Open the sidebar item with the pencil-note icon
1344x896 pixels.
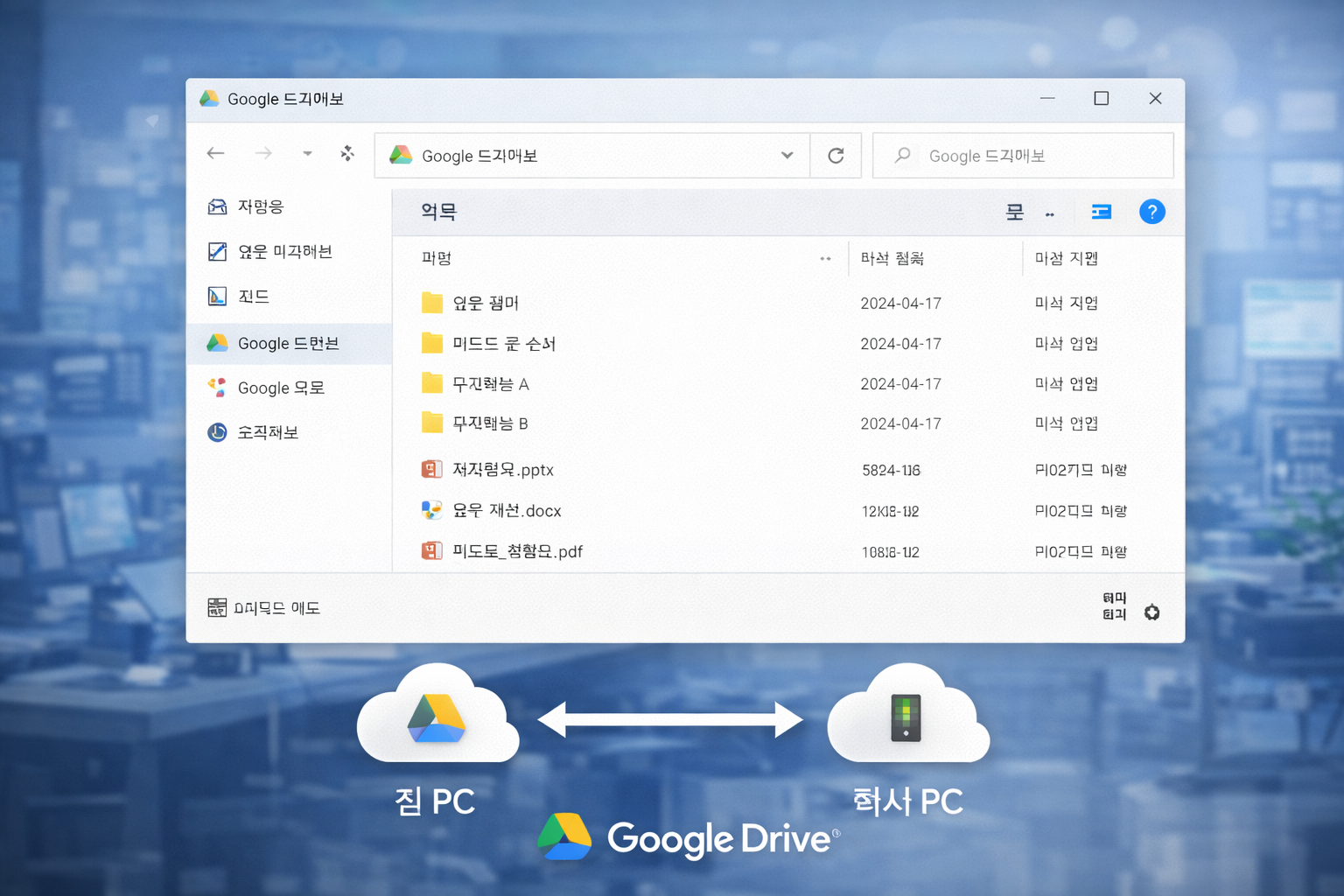pos(290,252)
